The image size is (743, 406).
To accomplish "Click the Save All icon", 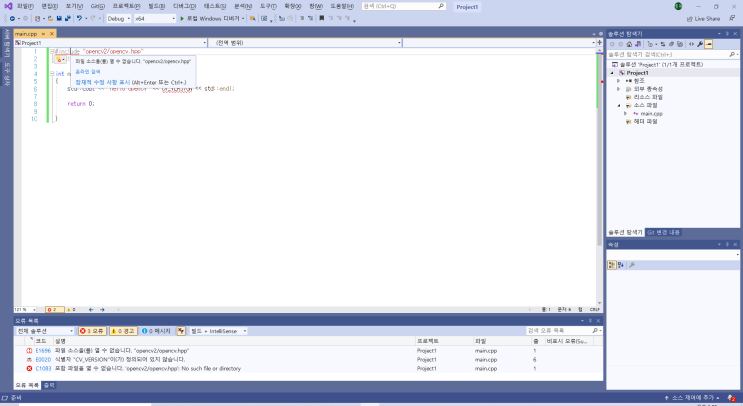I will (67, 18).
